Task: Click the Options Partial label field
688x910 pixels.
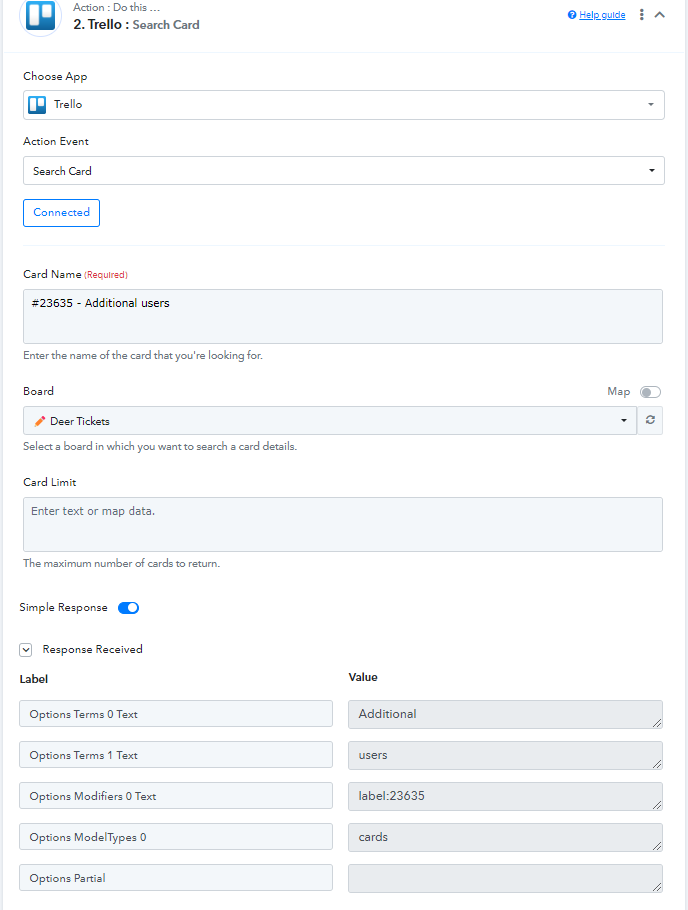Action: [176, 878]
